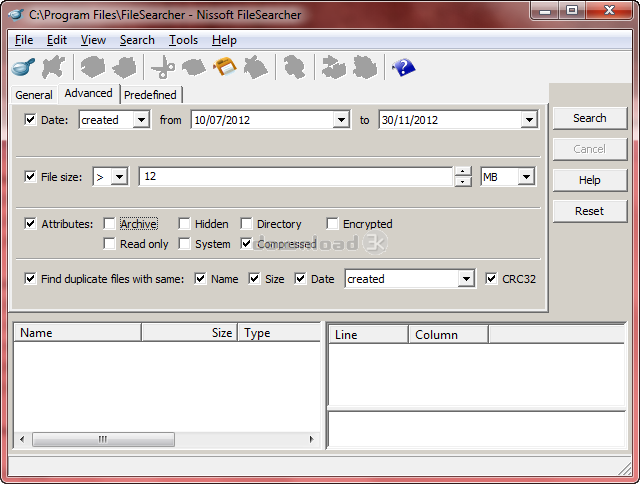The image size is (640, 484).
Task: Uncheck the Compressed attribute checkbox
Action: 246,244
